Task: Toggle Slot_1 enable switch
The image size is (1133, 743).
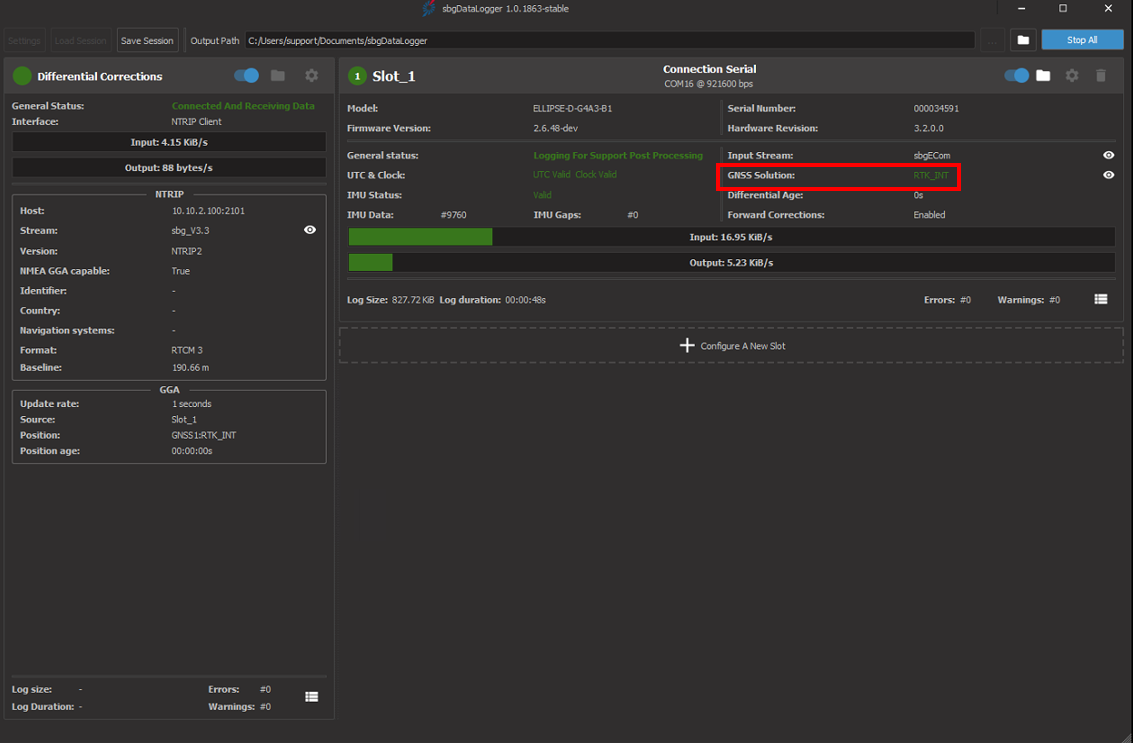Action: pyautogui.click(x=1016, y=76)
